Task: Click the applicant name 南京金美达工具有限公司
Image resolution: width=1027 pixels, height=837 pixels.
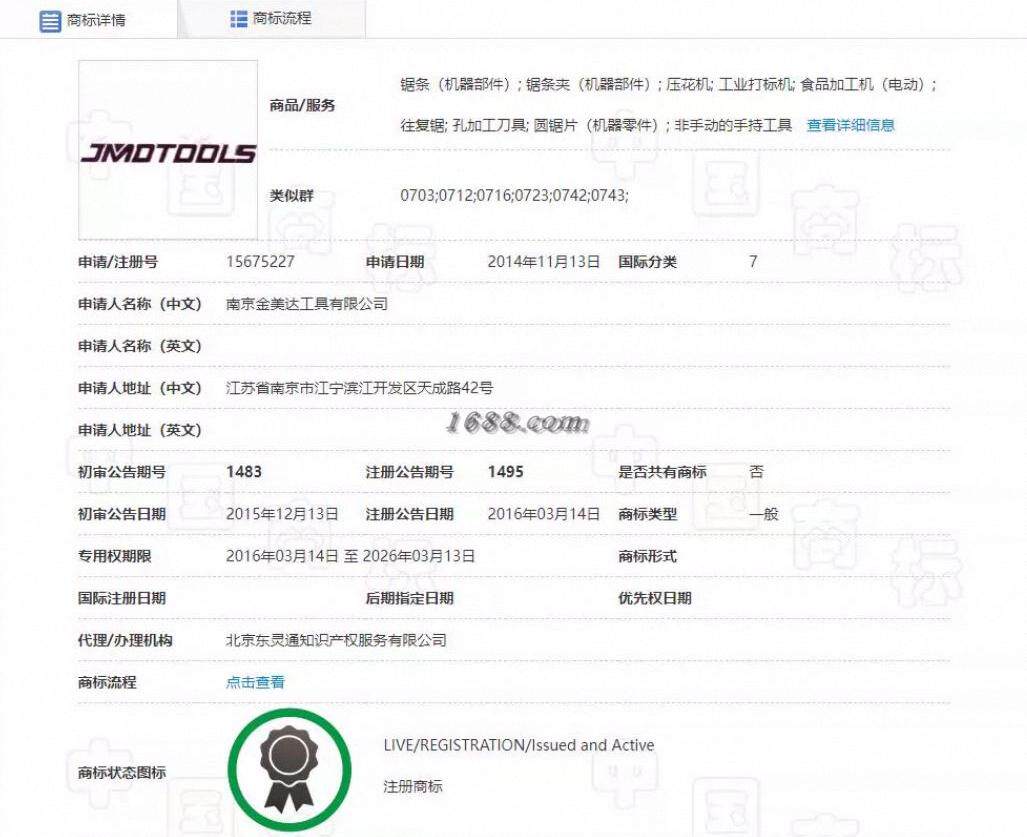Action: (x=307, y=304)
